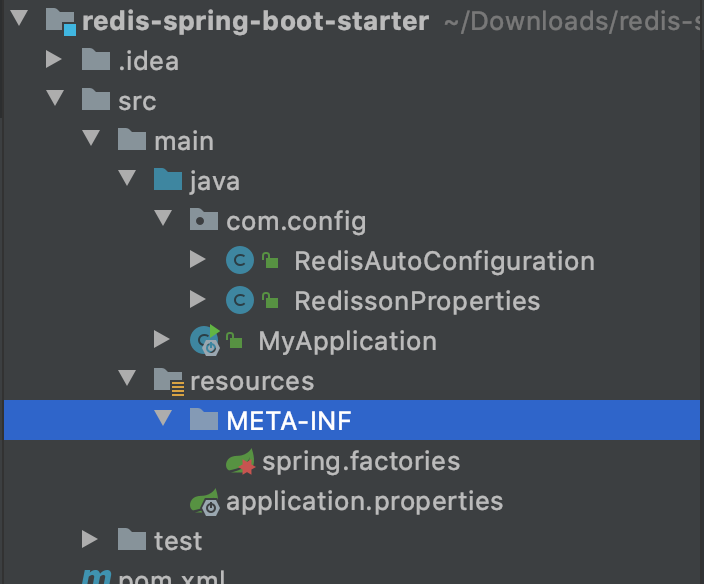Screen dimensions: 704x584
Task: Select the highlighted META-INF folder label
Action: (289, 421)
